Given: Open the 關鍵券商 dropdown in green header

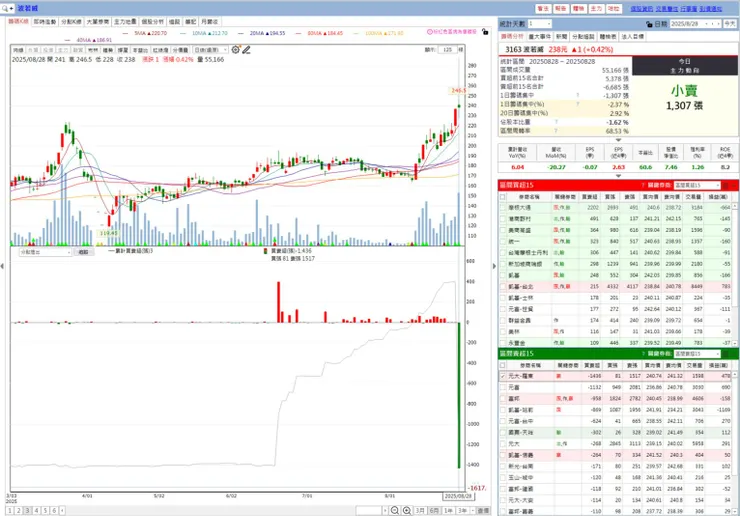Looking at the screenshot, I should pyautogui.click(x=697, y=354).
